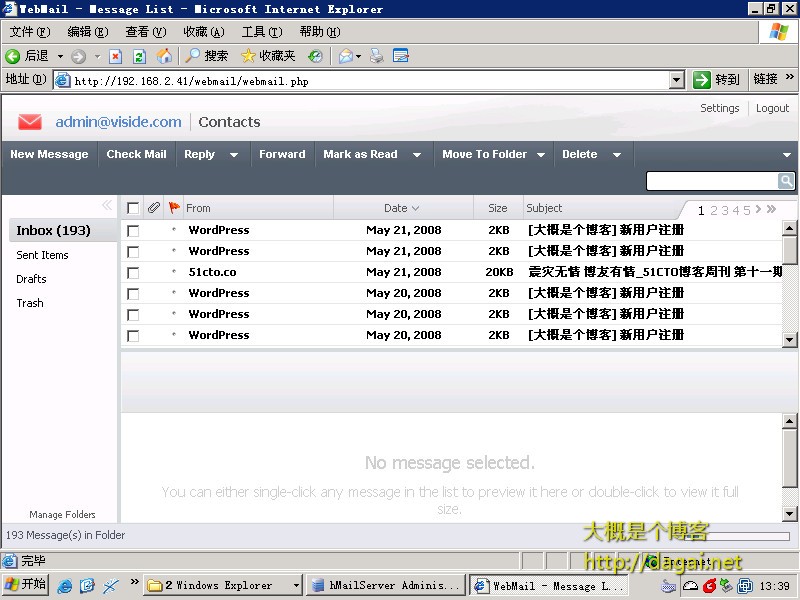This screenshot has height=600, width=800.
Task: Open the 收藏(A) menu
Action: coord(203,32)
